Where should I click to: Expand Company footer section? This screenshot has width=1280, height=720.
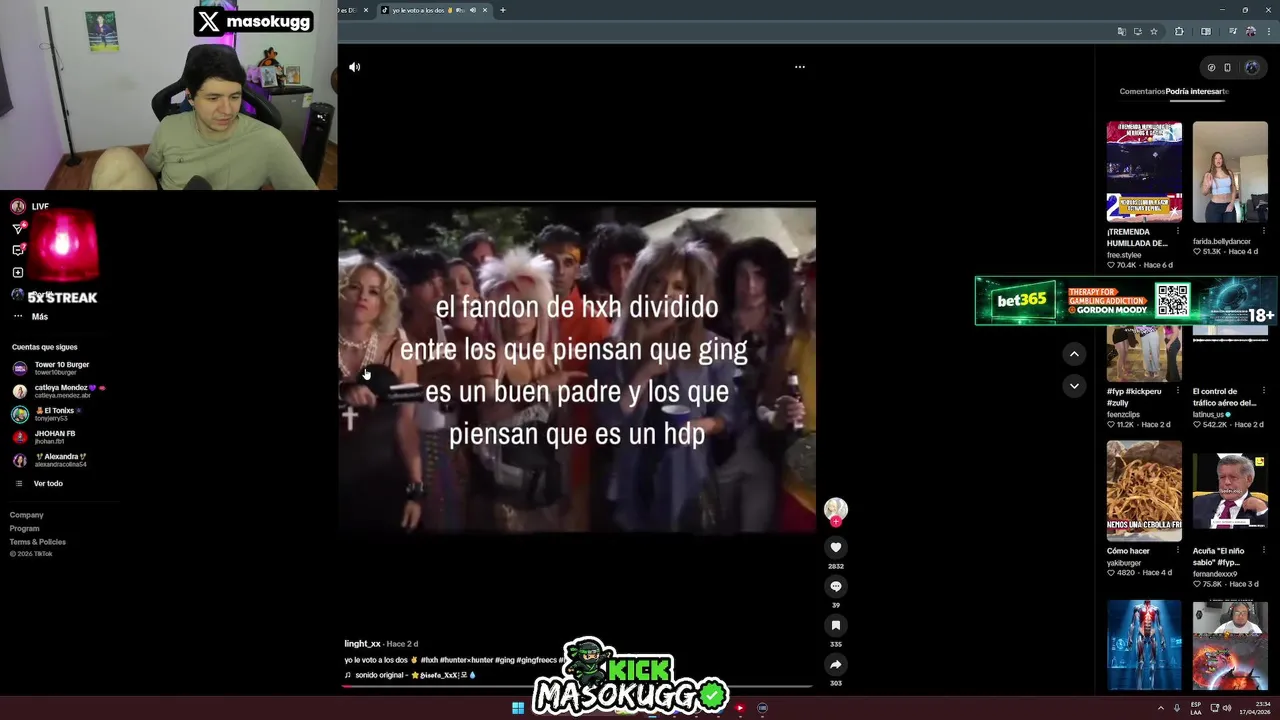pyautogui.click(x=27, y=515)
